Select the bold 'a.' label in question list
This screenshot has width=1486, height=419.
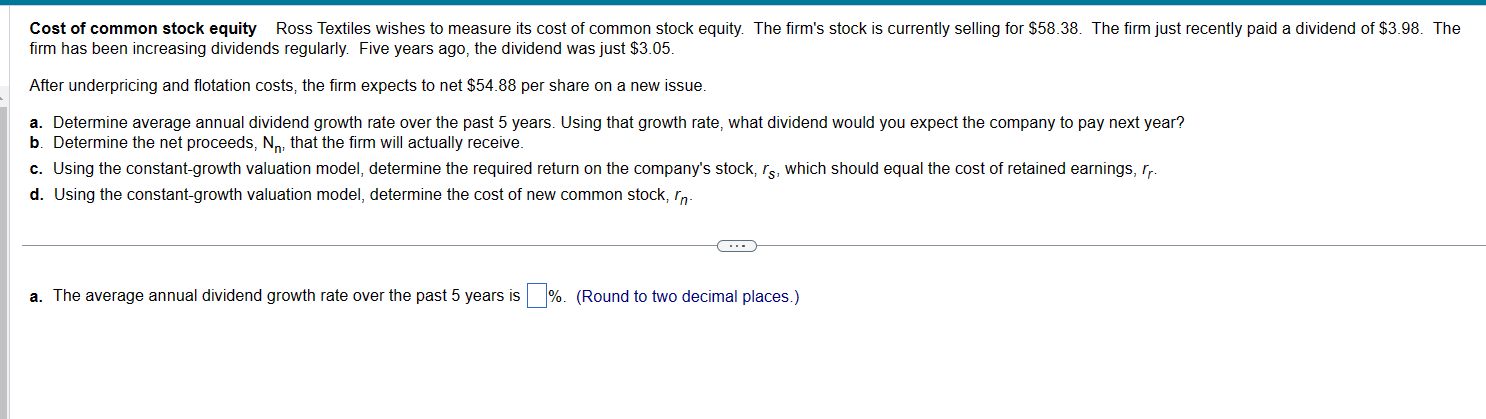tap(37, 123)
